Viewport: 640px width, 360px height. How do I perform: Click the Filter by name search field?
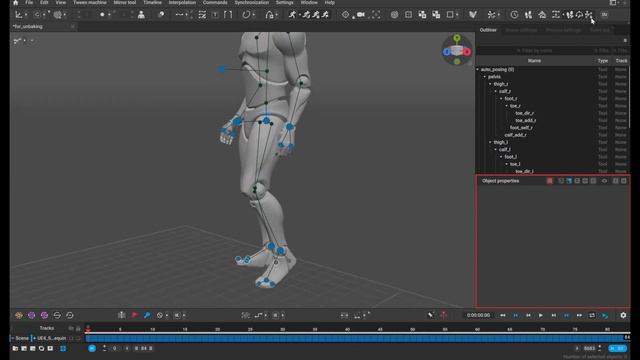(x=534, y=51)
